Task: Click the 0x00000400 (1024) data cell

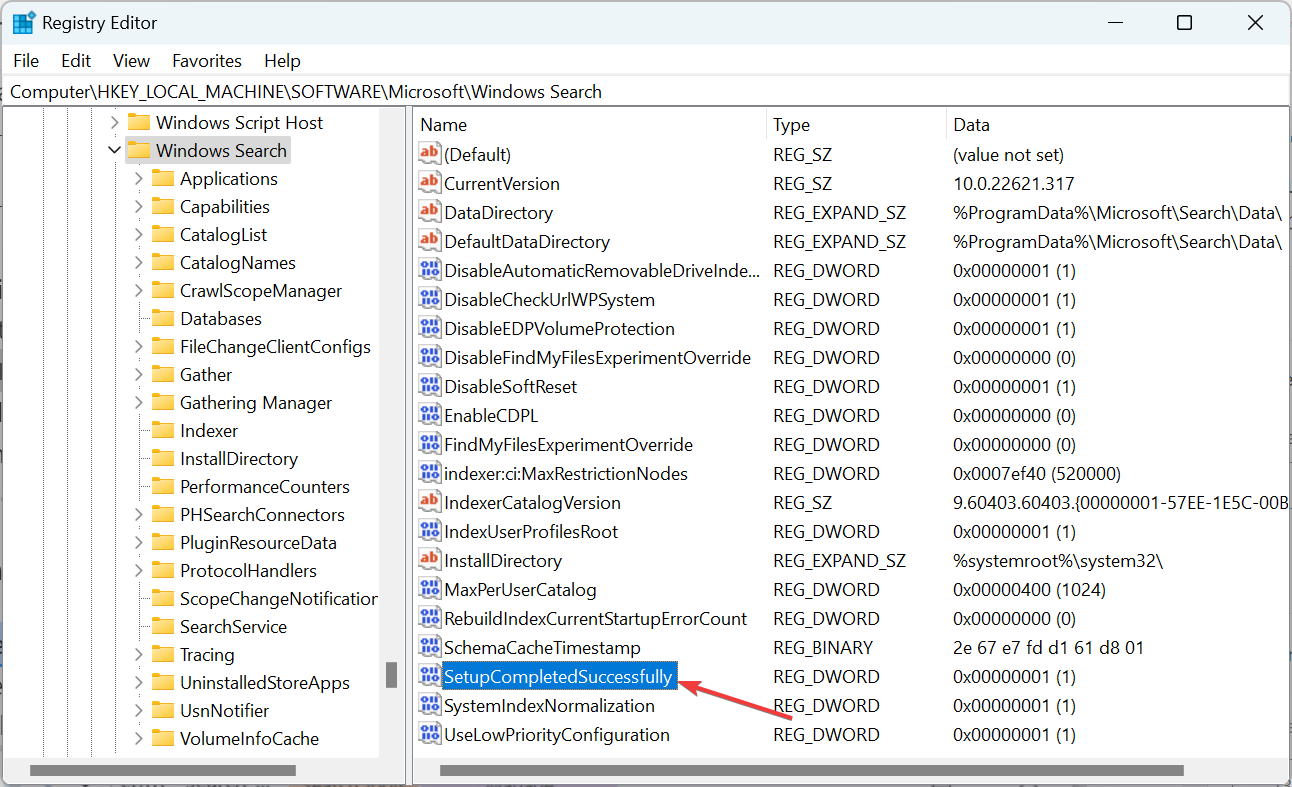Action: pyautogui.click(x=1029, y=589)
